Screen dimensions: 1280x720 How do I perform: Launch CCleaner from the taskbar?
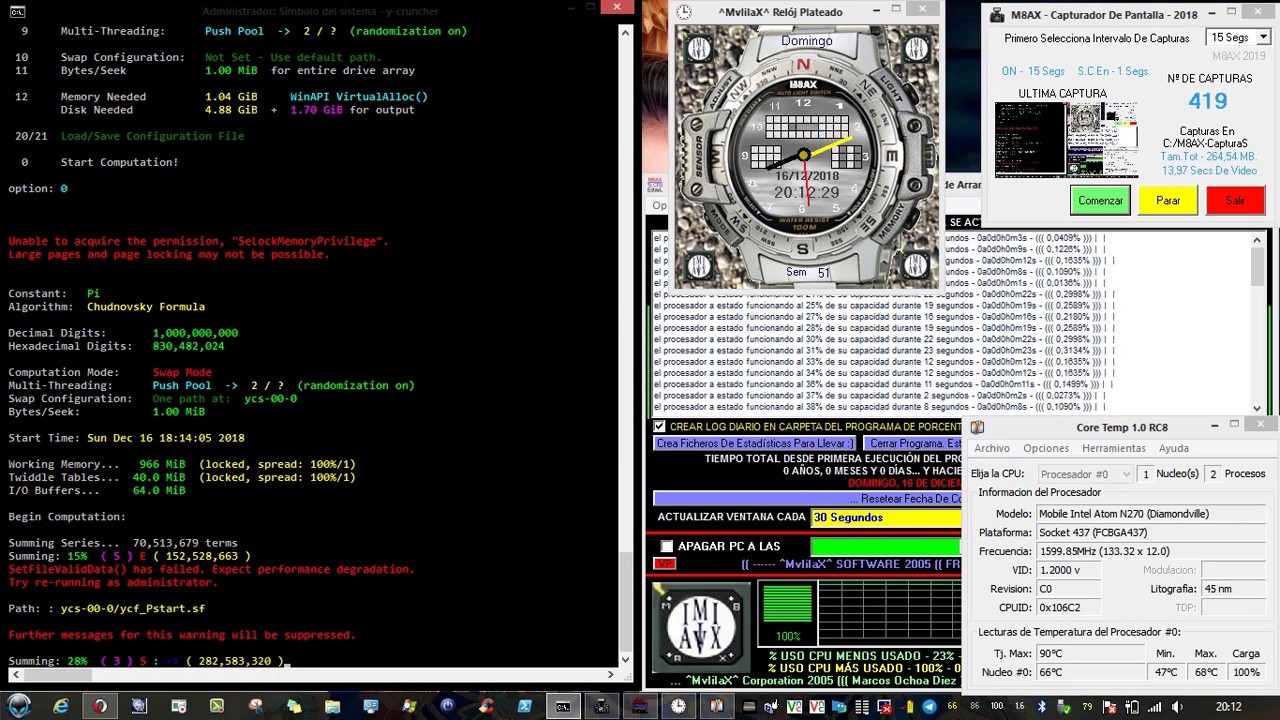pyautogui.click(x=486, y=706)
